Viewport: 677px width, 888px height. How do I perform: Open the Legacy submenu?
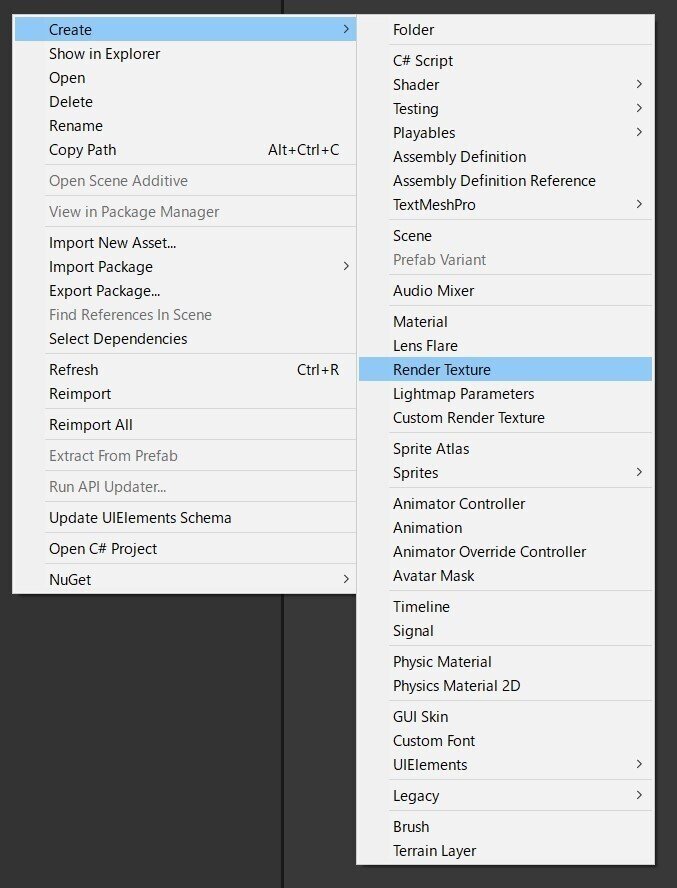click(x=505, y=795)
